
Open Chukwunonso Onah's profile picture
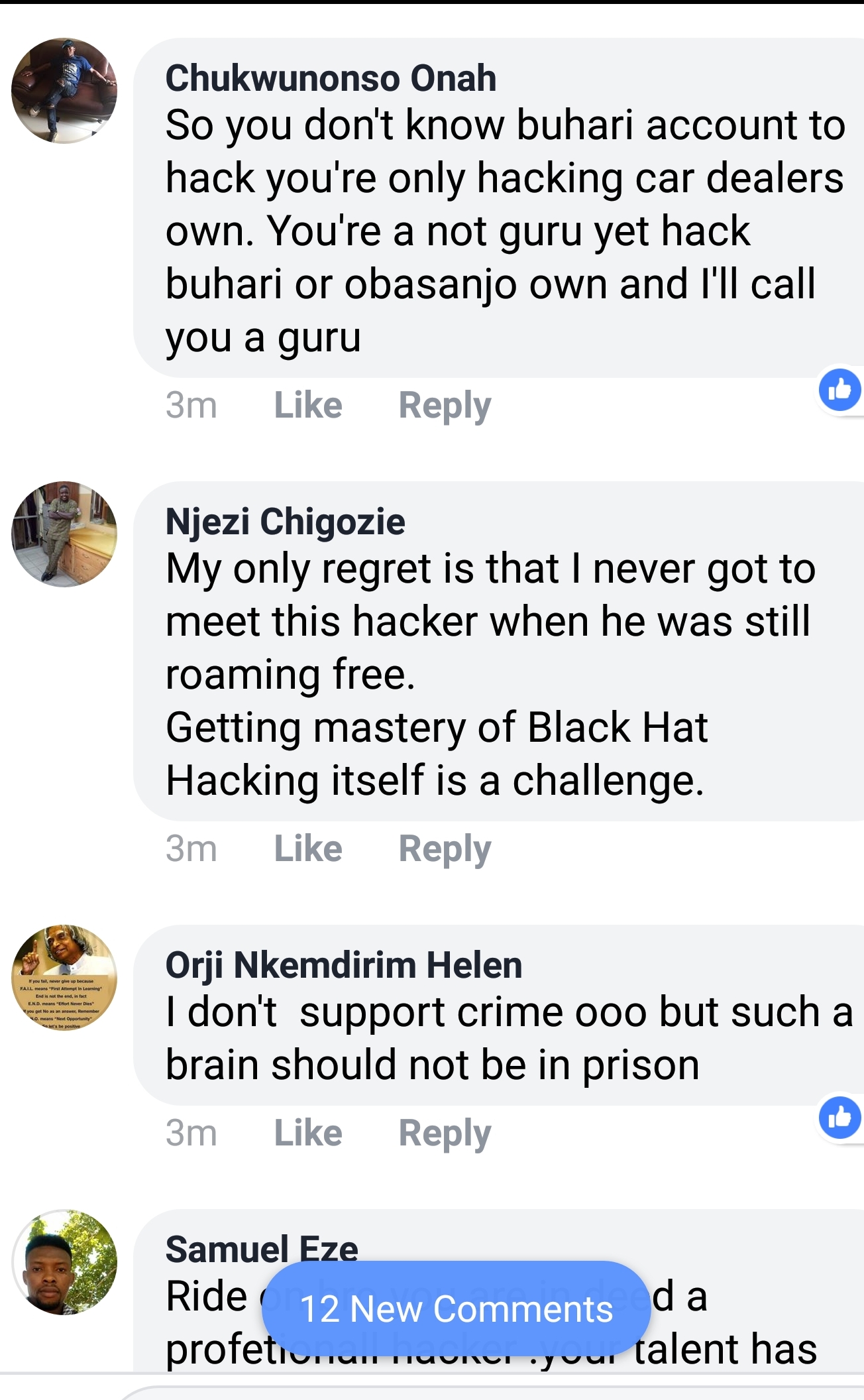[x=64, y=91]
